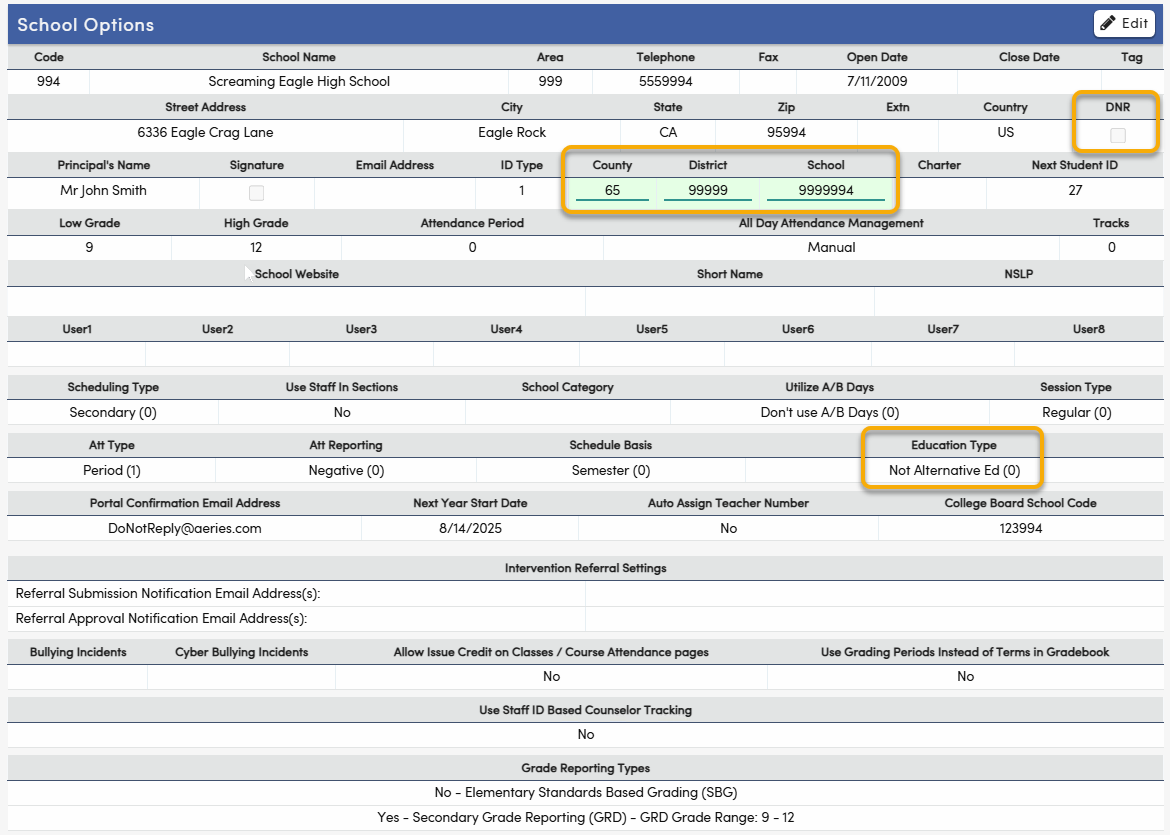Click Scheduling Type value Secondary (0)
1170x835 pixels.
pyautogui.click(x=113, y=413)
